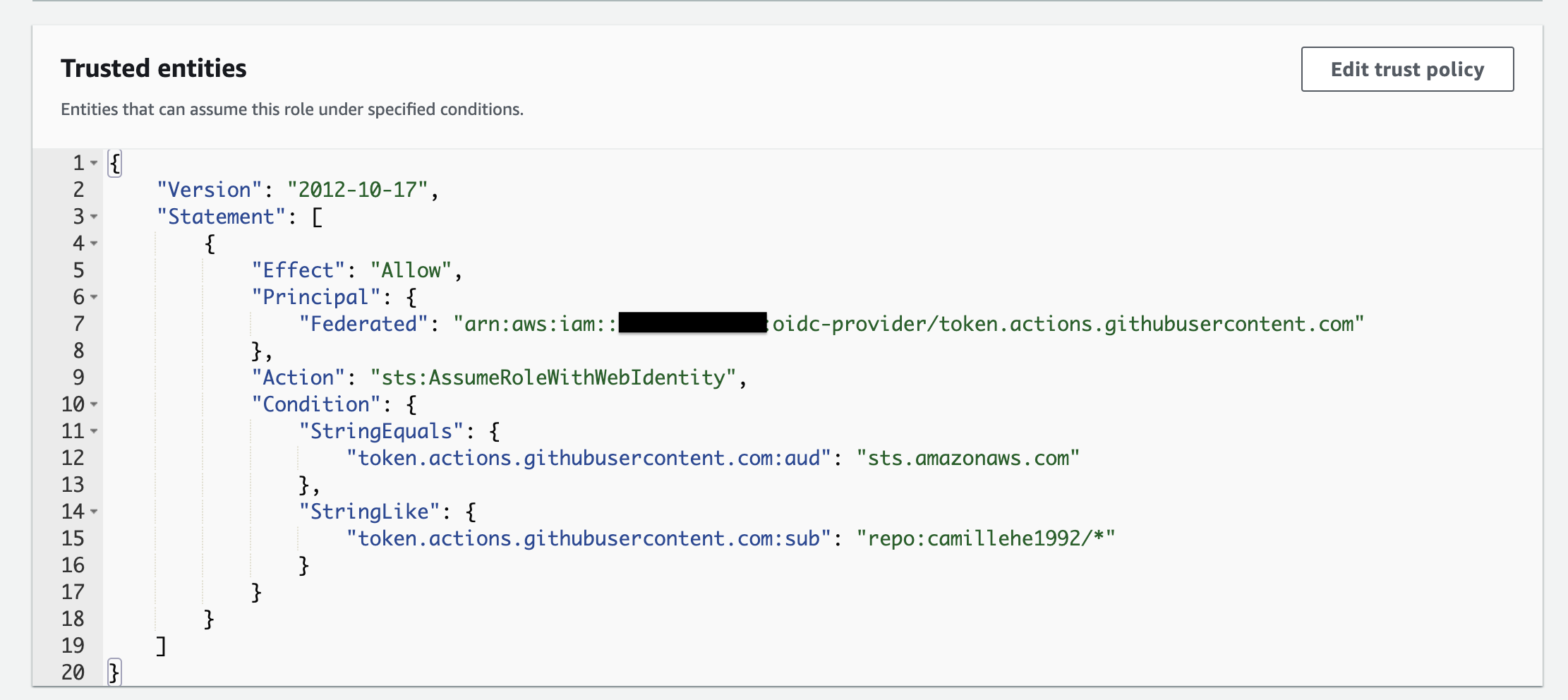Click the Trusted entities heading
This screenshot has width=1568, height=700.
(x=154, y=68)
